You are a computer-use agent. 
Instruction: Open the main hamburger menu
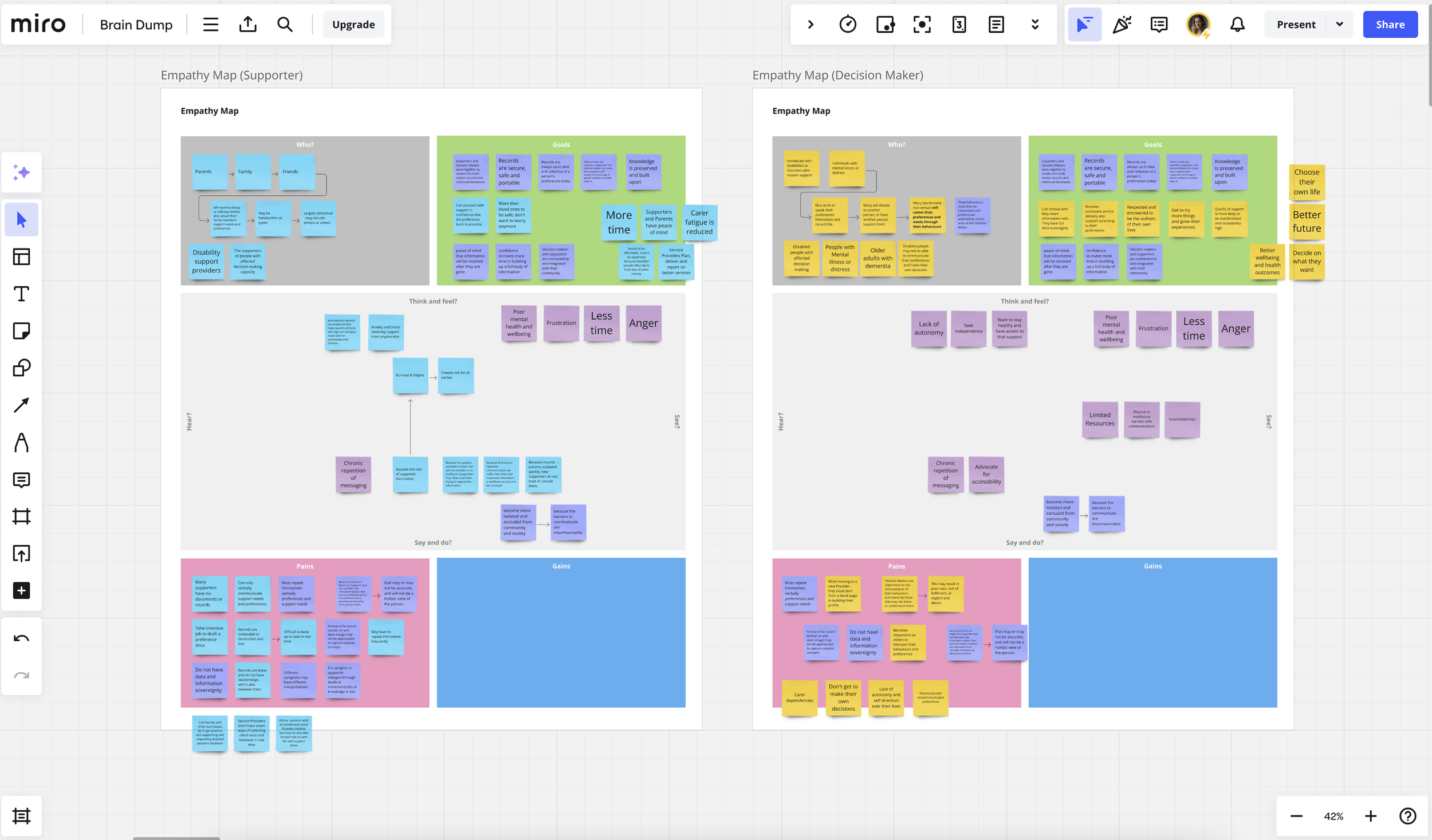(x=210, y=25)
